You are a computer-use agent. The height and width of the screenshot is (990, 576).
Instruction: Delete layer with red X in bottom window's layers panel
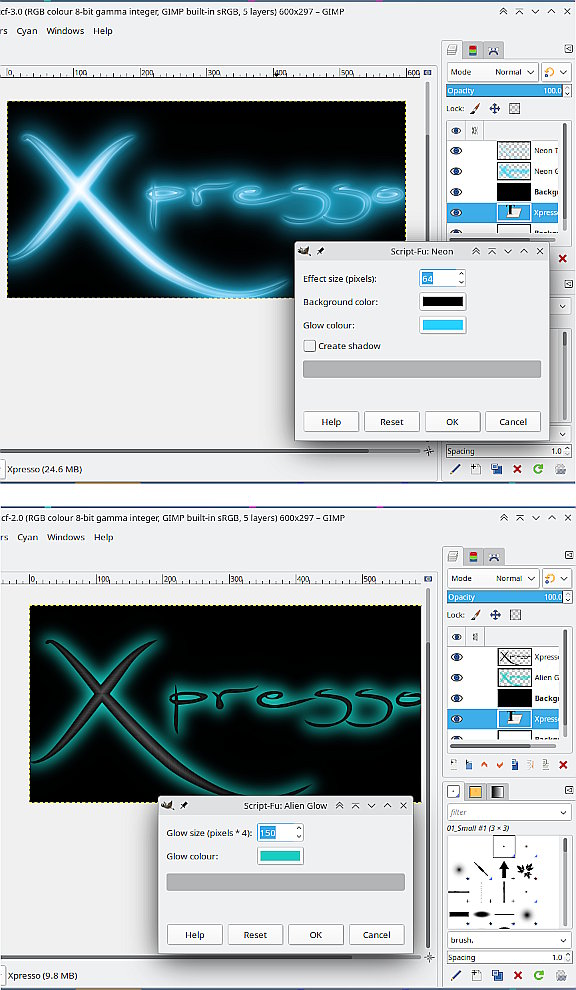pos(563,765)
